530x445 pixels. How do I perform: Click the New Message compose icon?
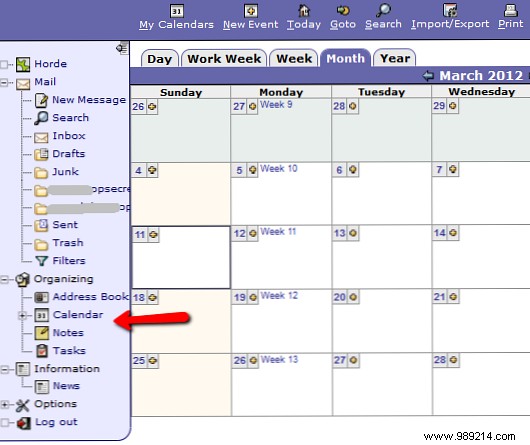41,100
